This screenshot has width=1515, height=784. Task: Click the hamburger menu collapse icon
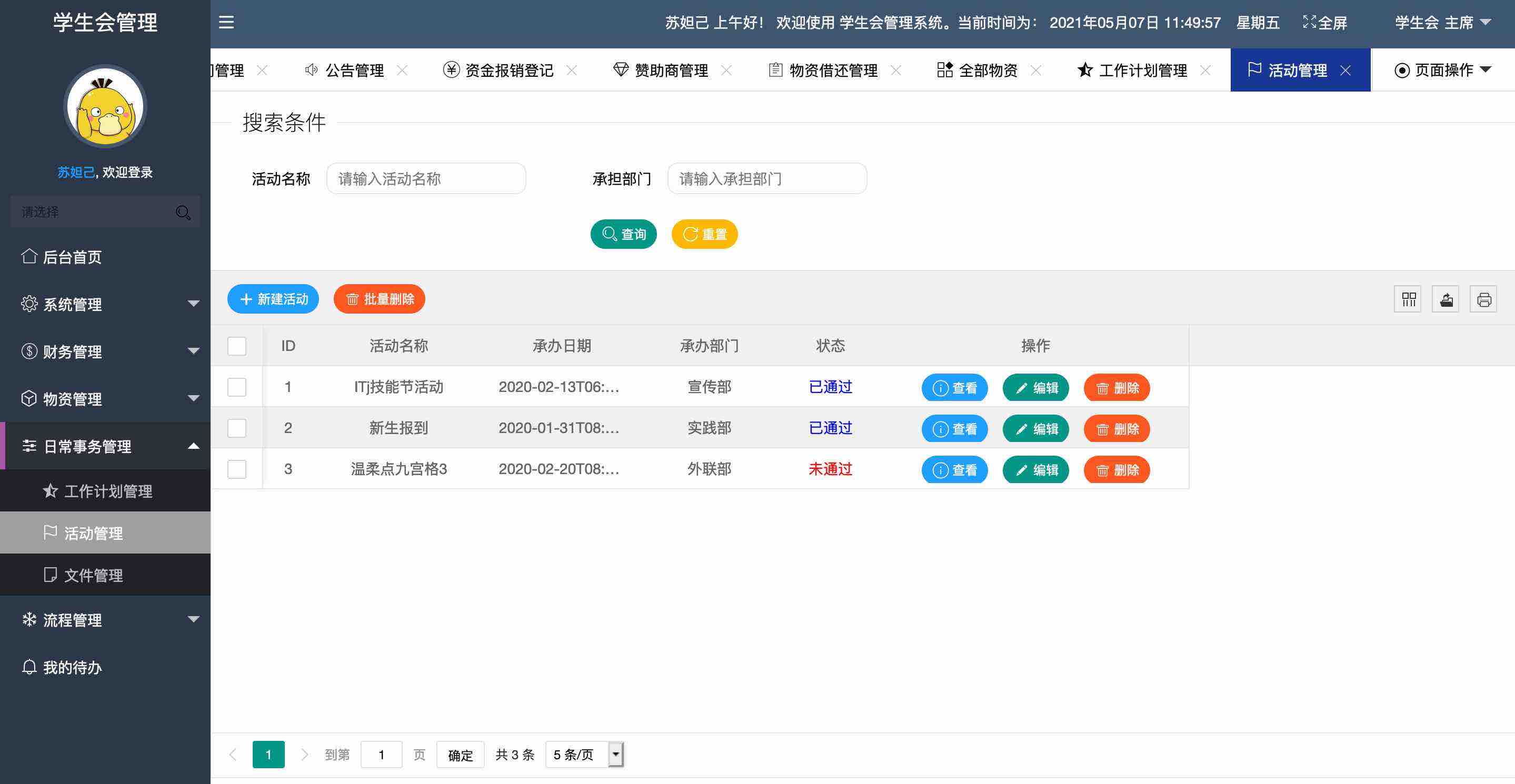[226, 22]
